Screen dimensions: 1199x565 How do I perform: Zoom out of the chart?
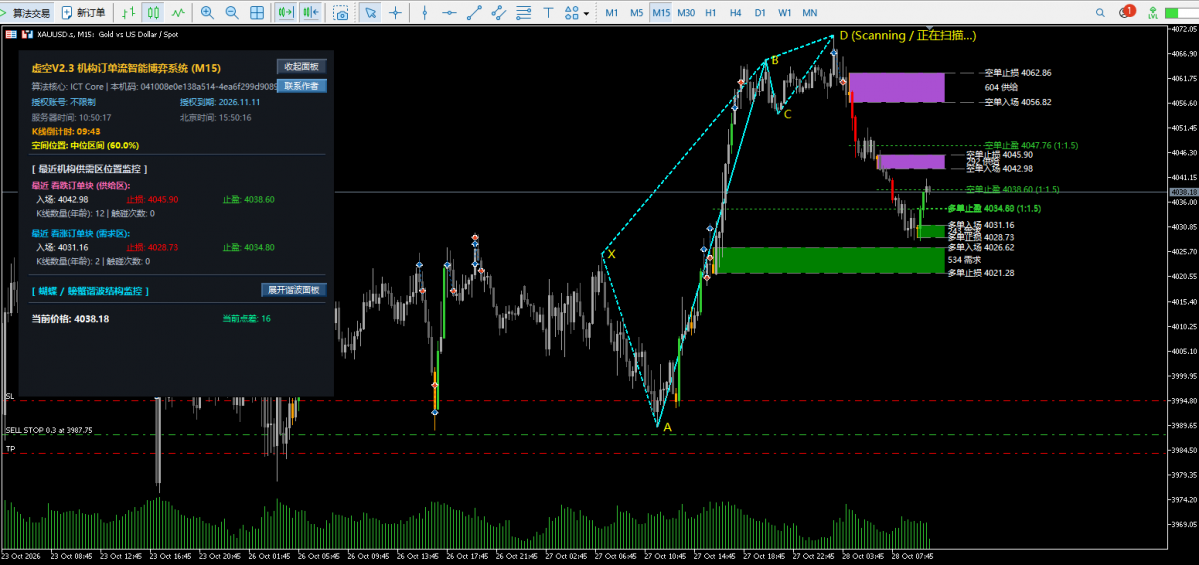tap(232, 12)
